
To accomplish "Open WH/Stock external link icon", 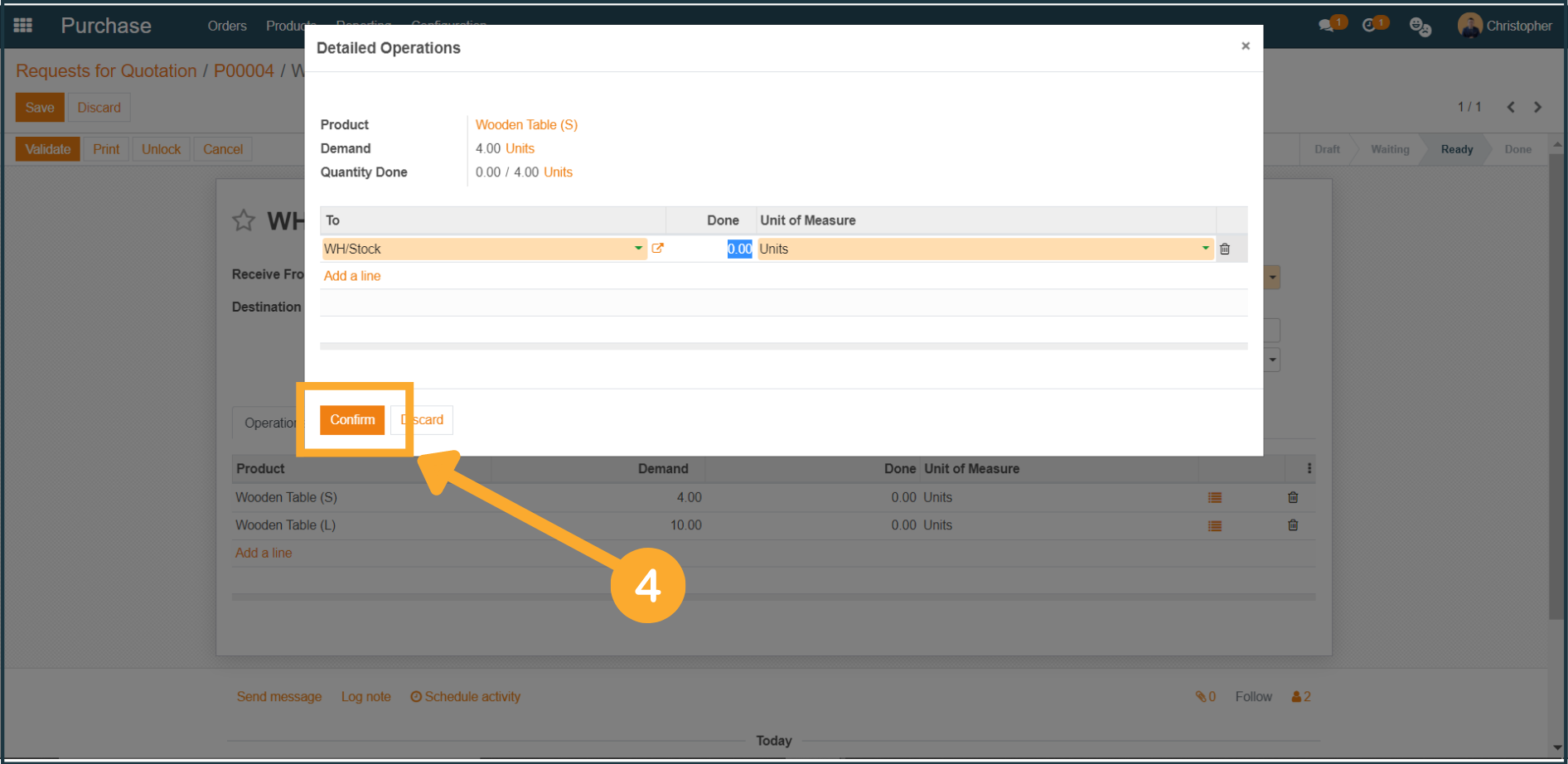I will [x=657, y=249].
